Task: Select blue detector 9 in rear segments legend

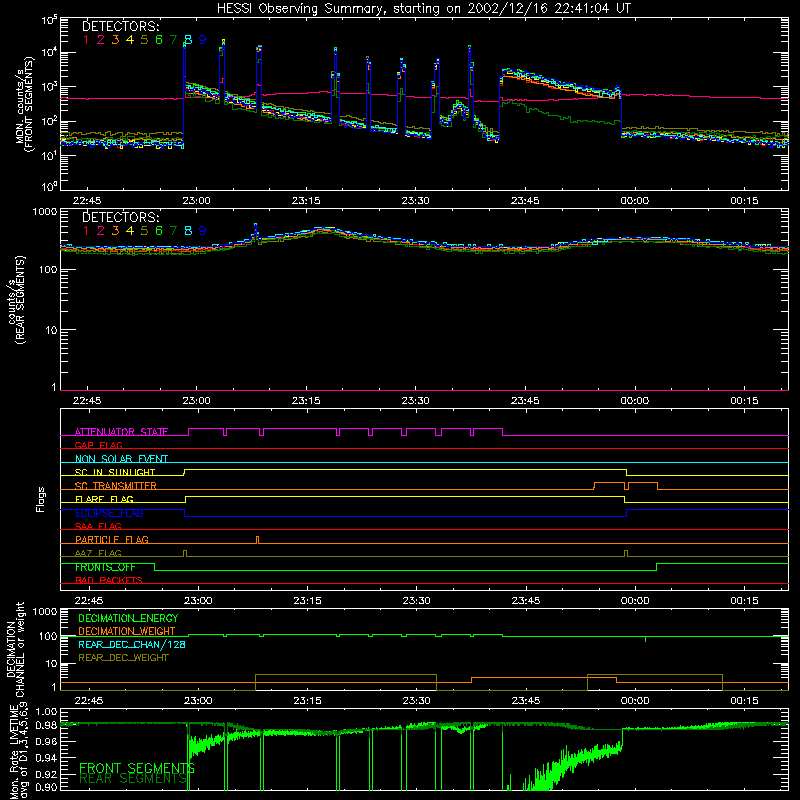Action: pos(203,231)
